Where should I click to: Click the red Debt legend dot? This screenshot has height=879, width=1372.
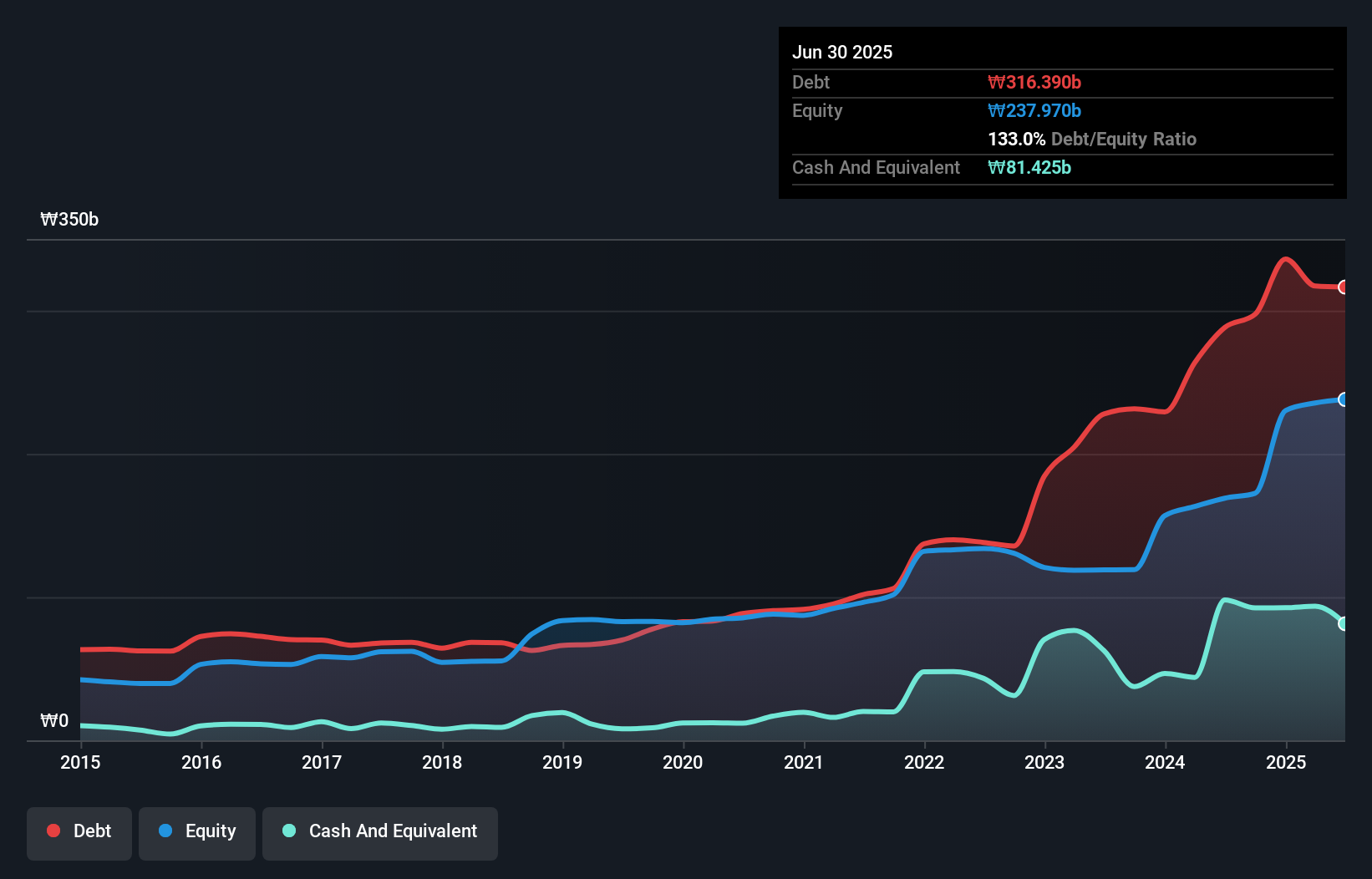pyautogui.click(x=53, y=831)
